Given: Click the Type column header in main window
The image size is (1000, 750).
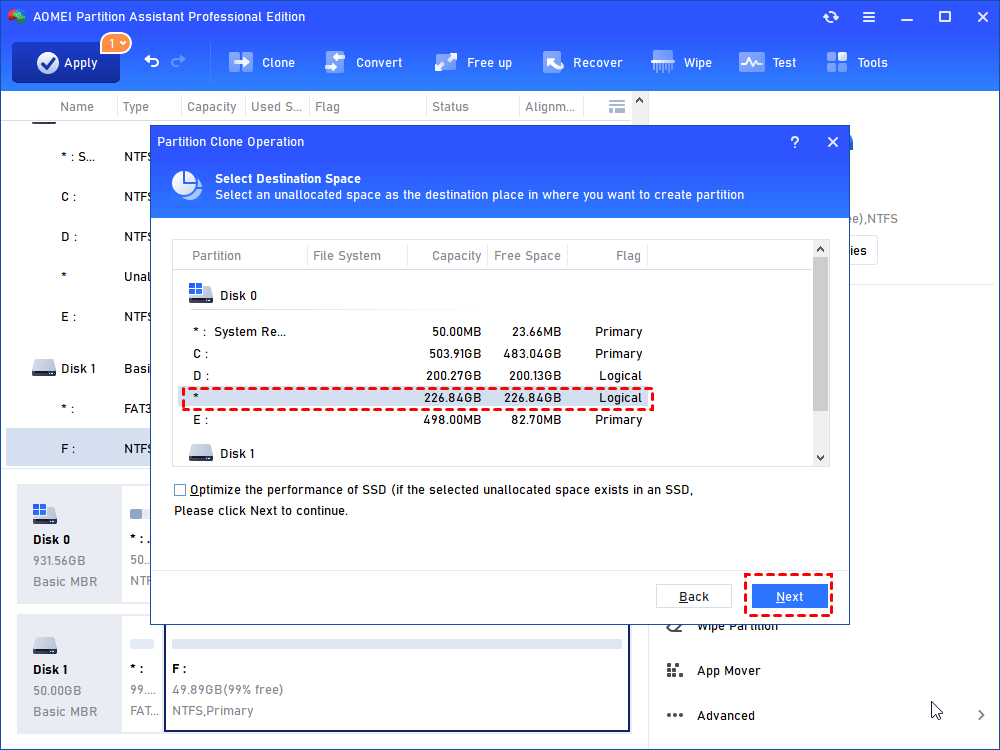Looking at the screenshot, I should click(x=136, y=107).
